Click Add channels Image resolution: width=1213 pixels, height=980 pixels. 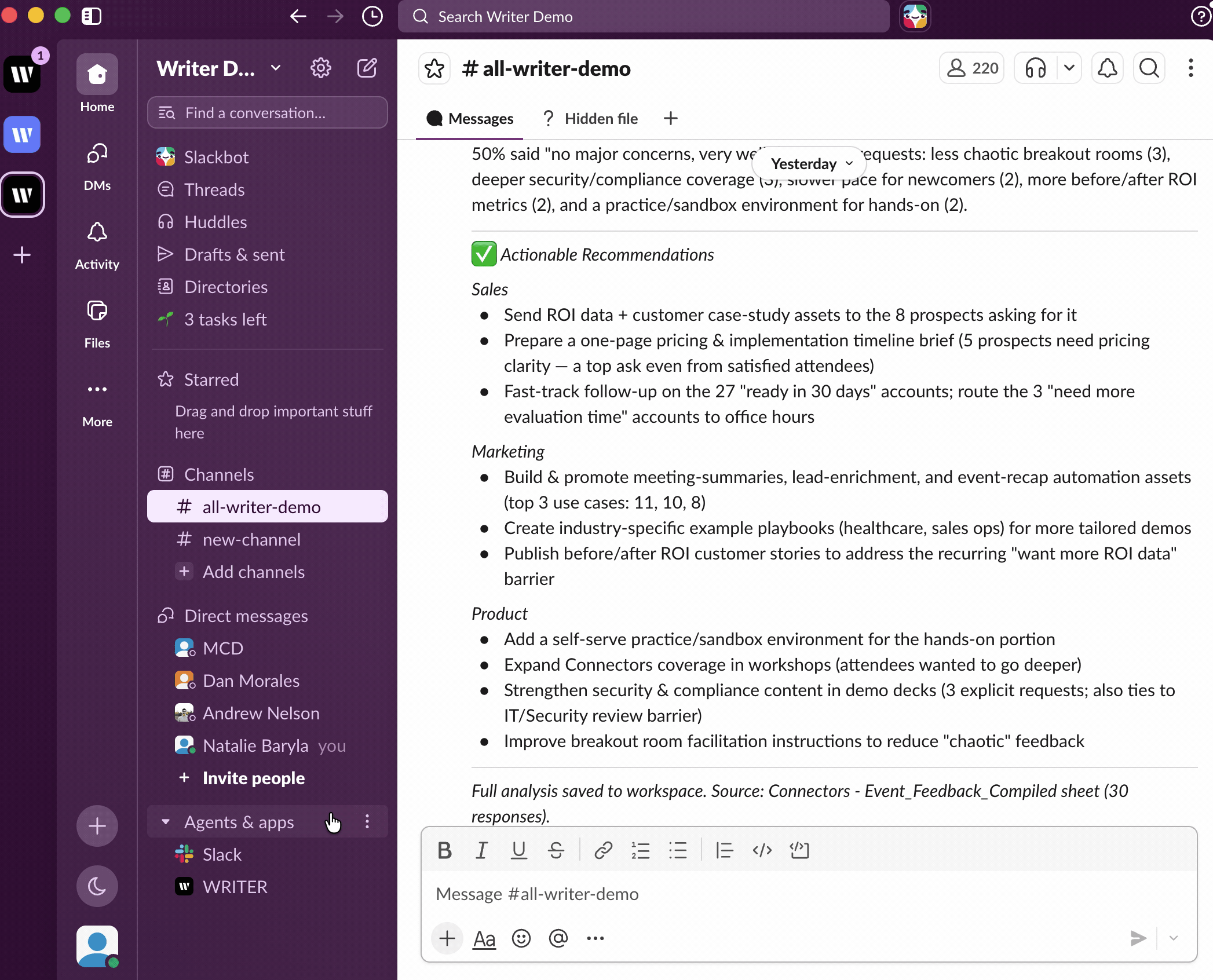tap(268, 572)
